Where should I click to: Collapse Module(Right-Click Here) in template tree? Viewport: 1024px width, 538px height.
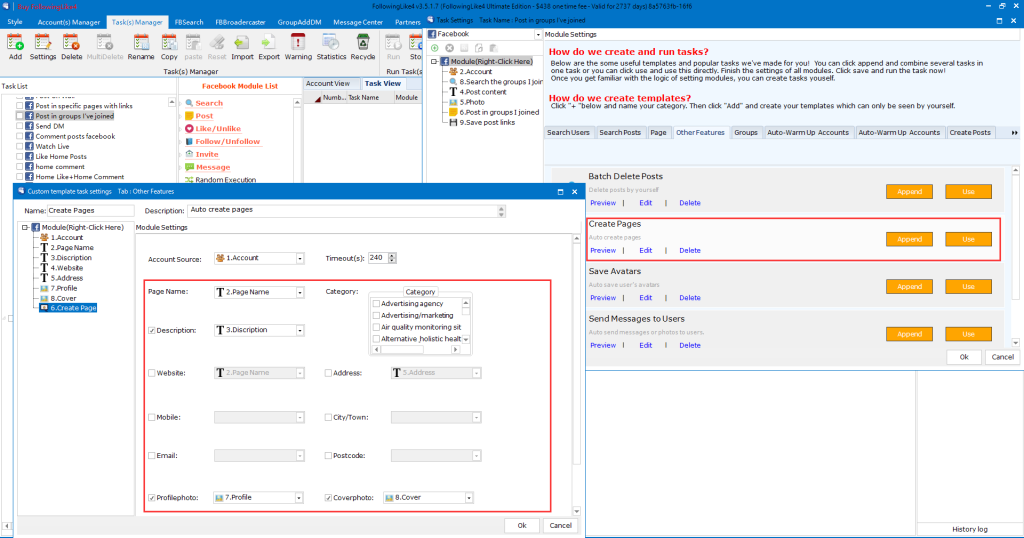(25, 227)
